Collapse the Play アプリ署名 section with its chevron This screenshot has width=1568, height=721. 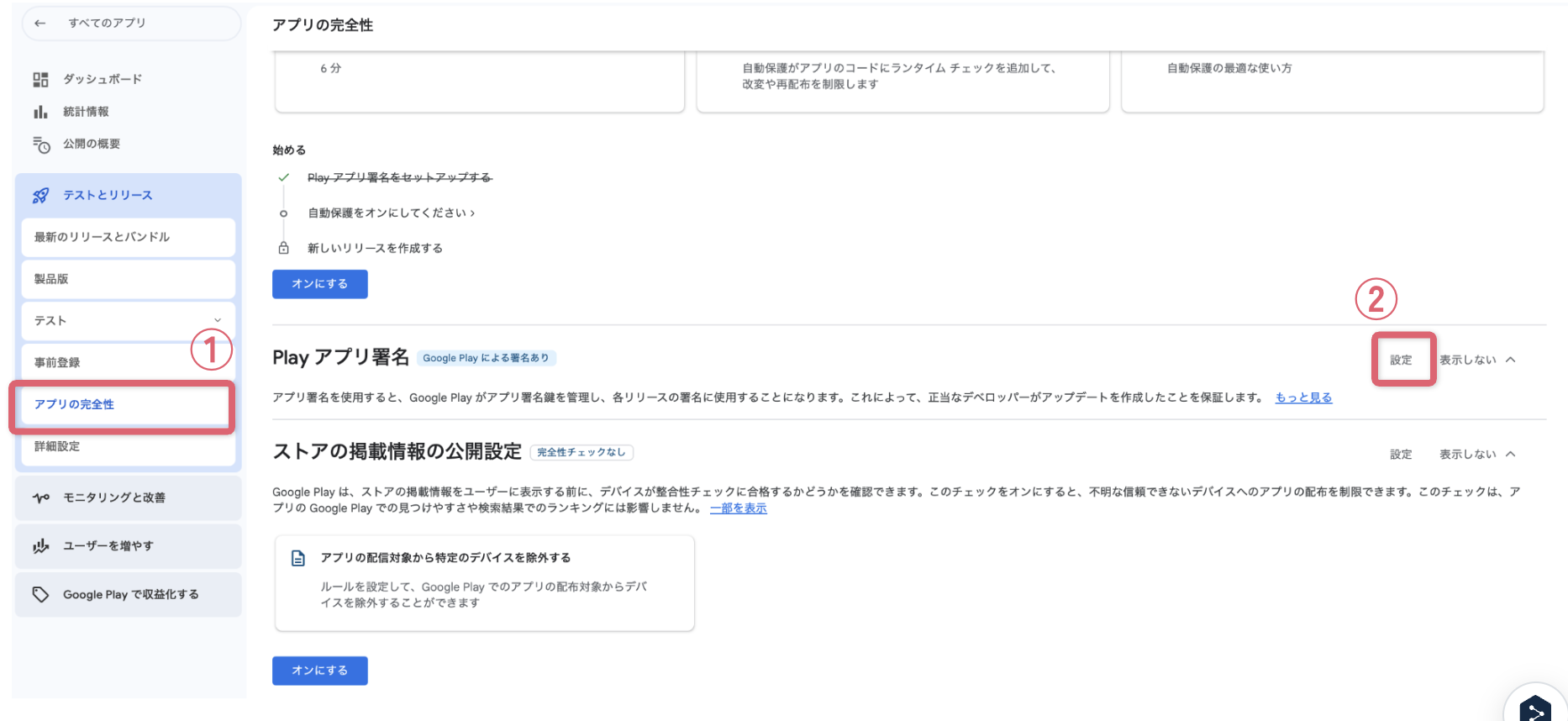tap(1511, 360)
